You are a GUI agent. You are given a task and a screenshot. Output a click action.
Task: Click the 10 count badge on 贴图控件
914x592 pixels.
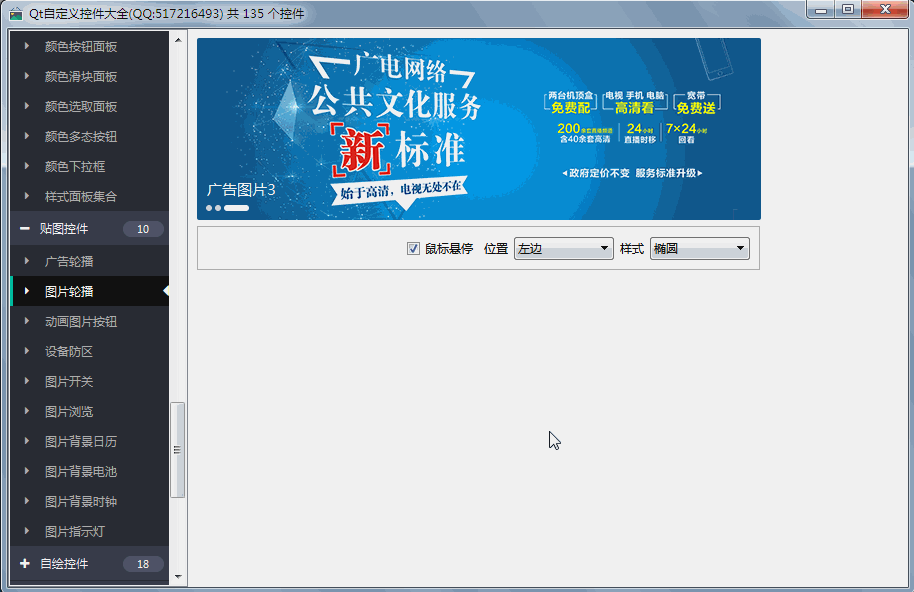tap(143, 229)
